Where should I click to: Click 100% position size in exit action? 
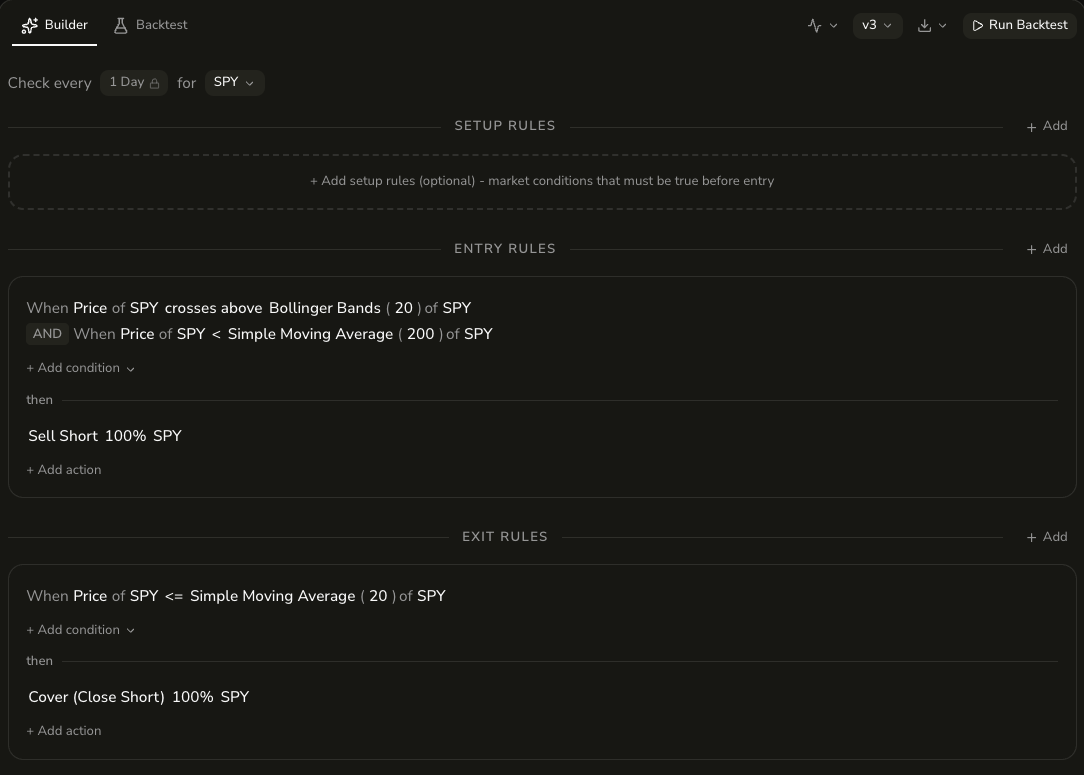click(193, 697)
